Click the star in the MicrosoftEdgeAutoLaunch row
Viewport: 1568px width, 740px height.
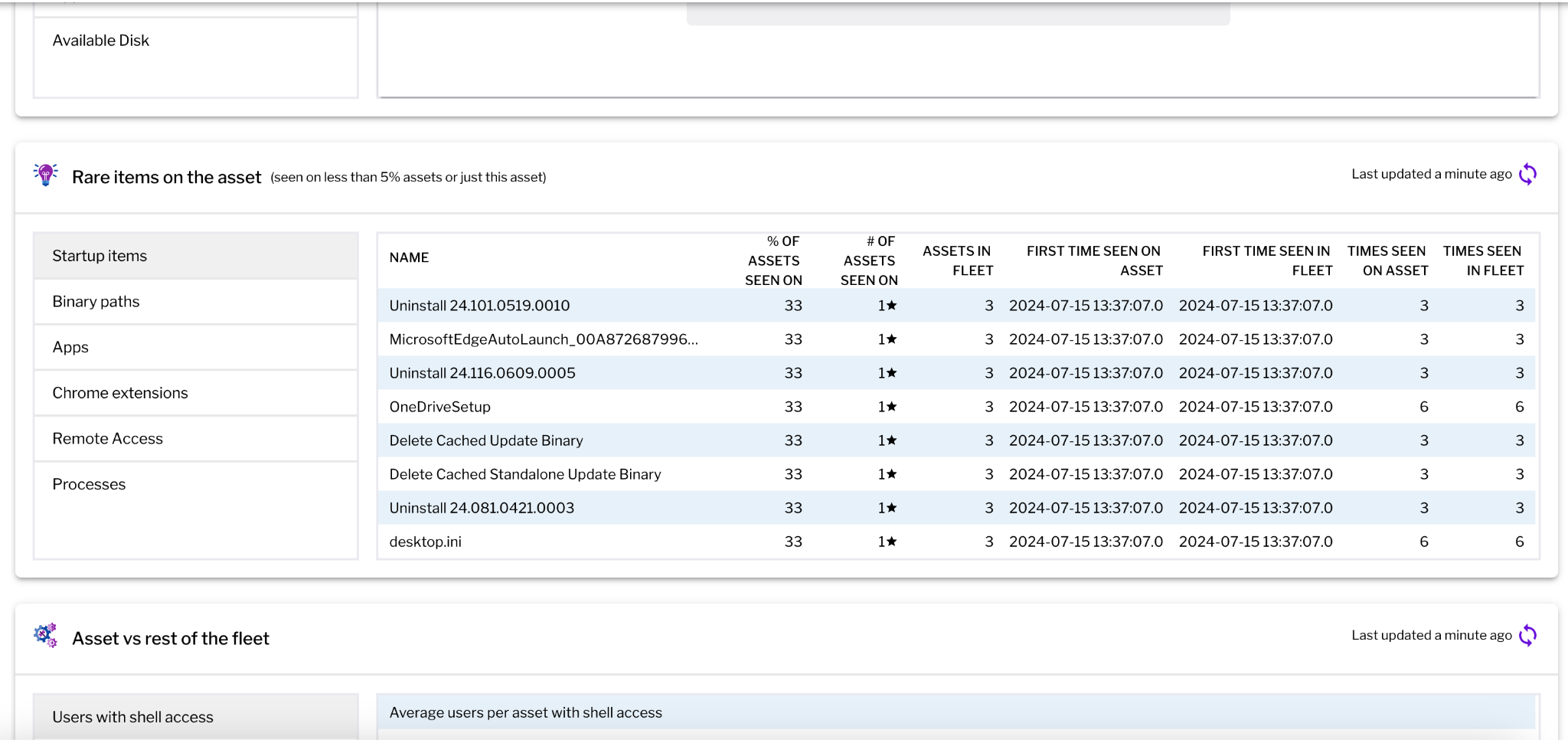pos(892,339)
